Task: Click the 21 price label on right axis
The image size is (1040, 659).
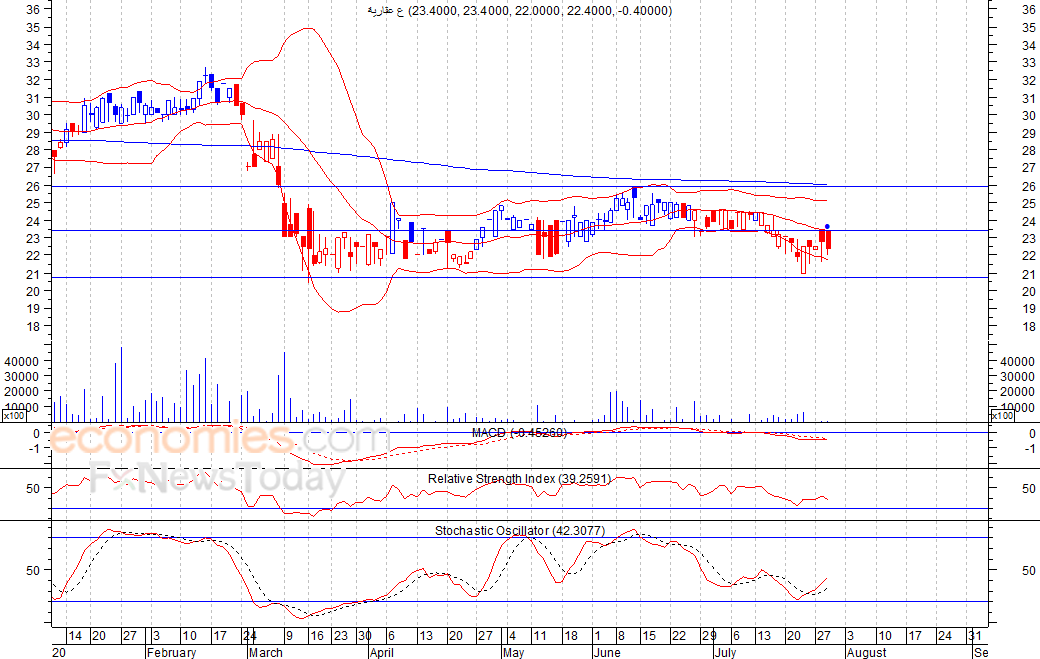Action: (1029, 274)
